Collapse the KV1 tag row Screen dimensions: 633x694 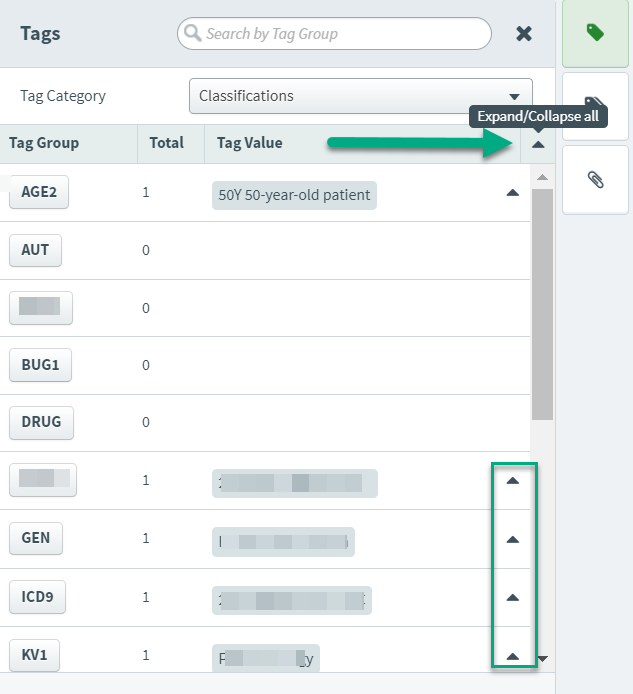pyautogui.click(x=513, y=656)
